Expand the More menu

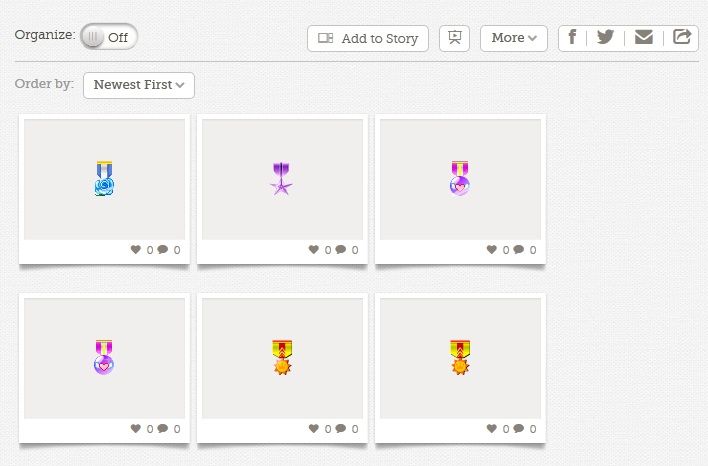pos(514,38)
